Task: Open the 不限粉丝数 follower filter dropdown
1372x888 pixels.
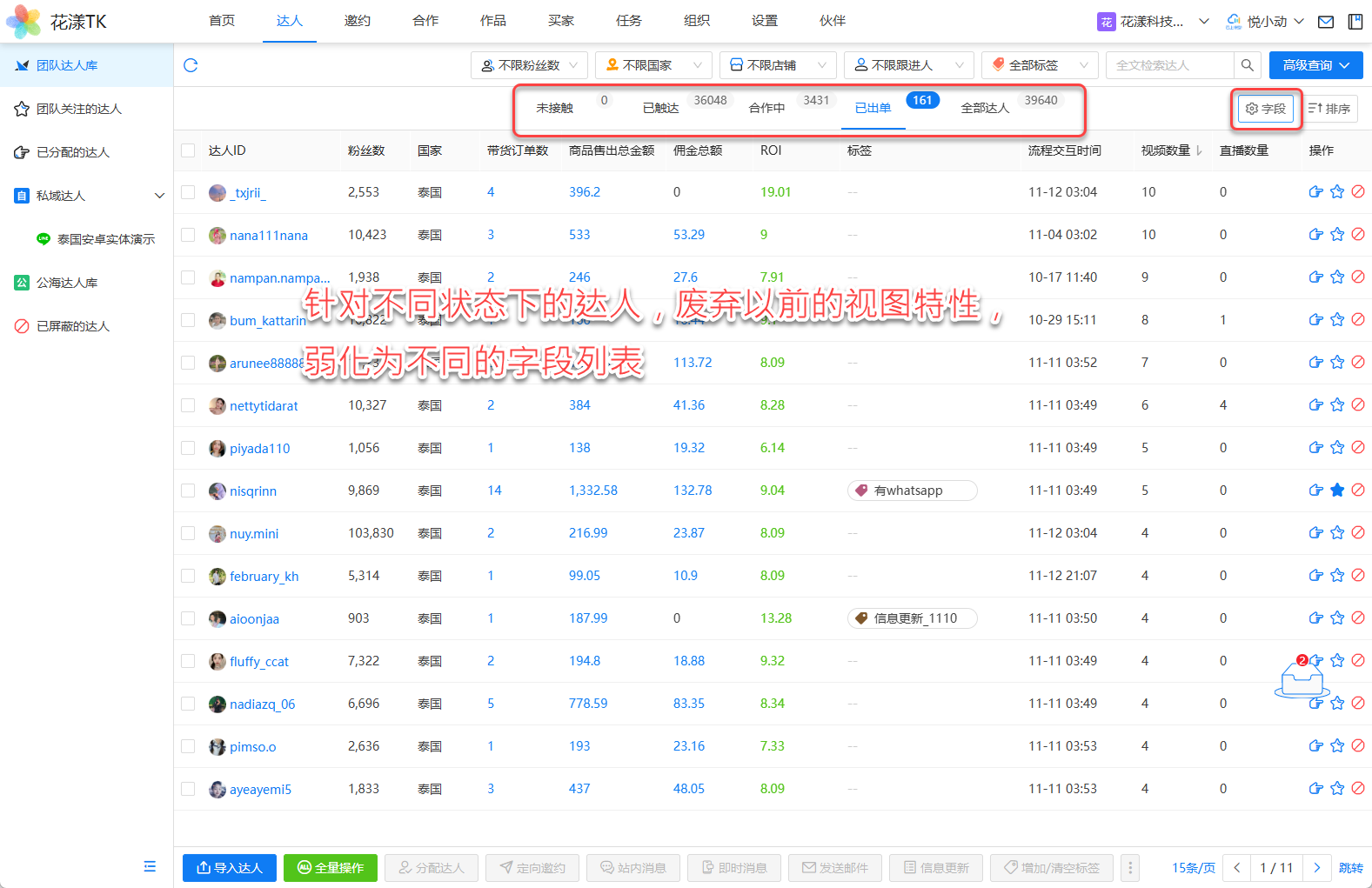Action: click(529, 65)
